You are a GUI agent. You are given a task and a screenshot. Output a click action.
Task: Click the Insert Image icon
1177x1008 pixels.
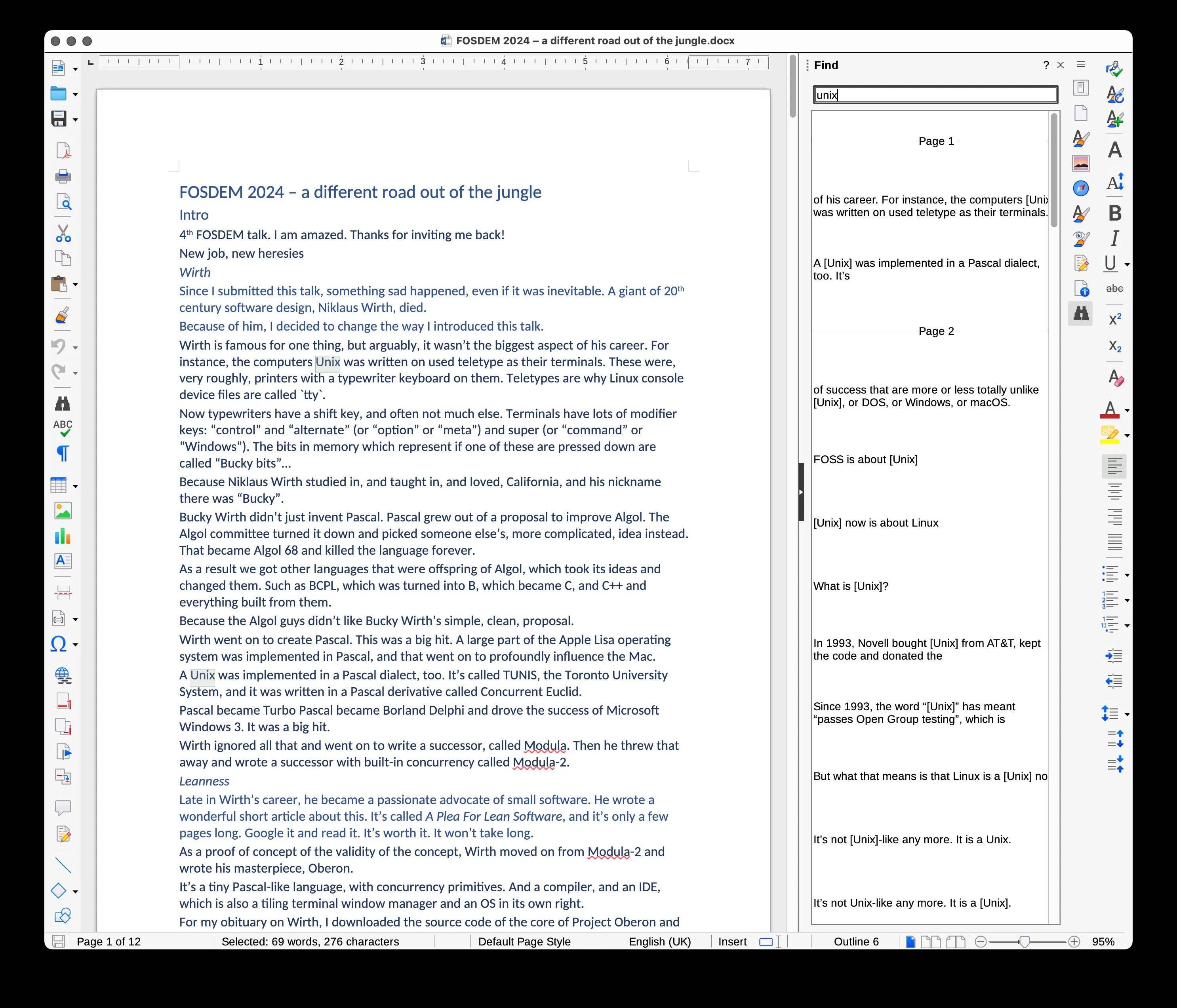point(63,510)
